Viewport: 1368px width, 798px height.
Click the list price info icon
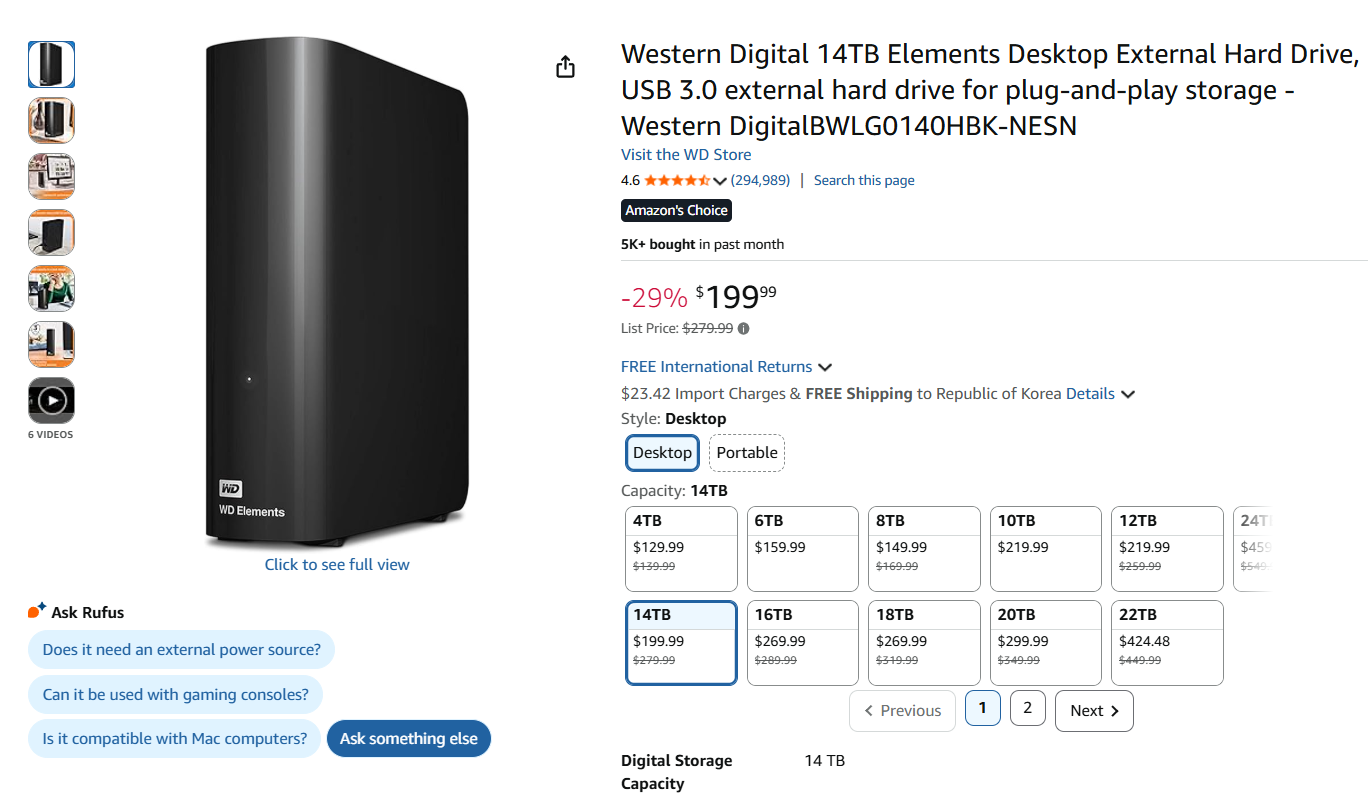click(744, 328)
